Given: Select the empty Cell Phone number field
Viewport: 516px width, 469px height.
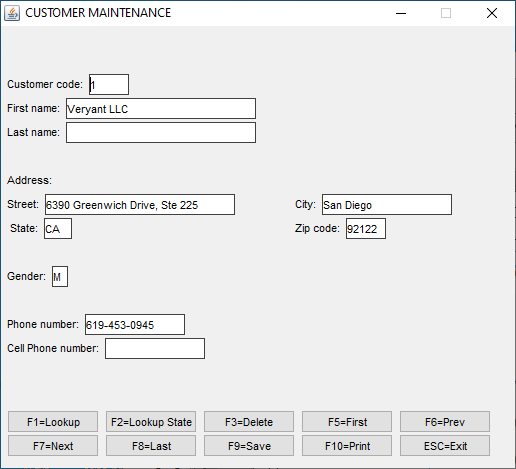Looking at the screenshot, I should click(155, 349).
